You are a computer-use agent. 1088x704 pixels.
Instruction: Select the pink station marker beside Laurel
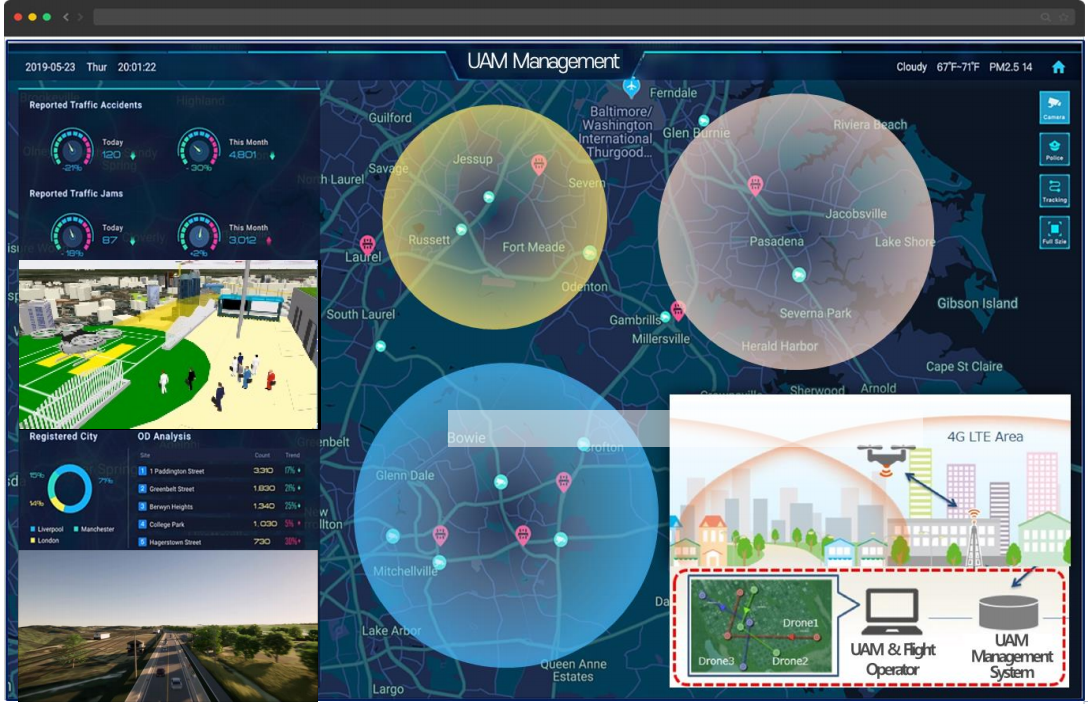point(367,245)
